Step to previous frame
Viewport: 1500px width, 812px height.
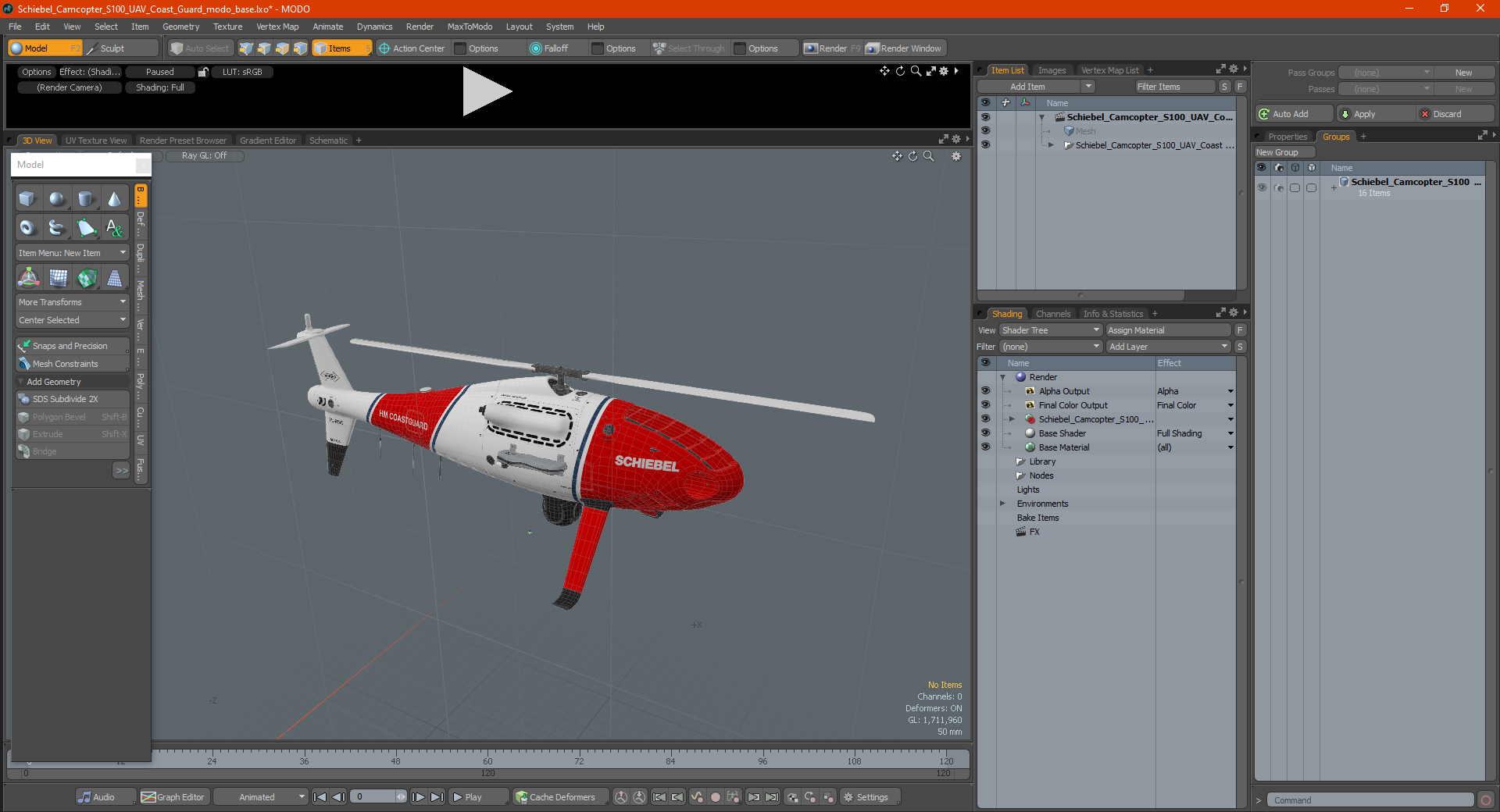coord(338,797)
